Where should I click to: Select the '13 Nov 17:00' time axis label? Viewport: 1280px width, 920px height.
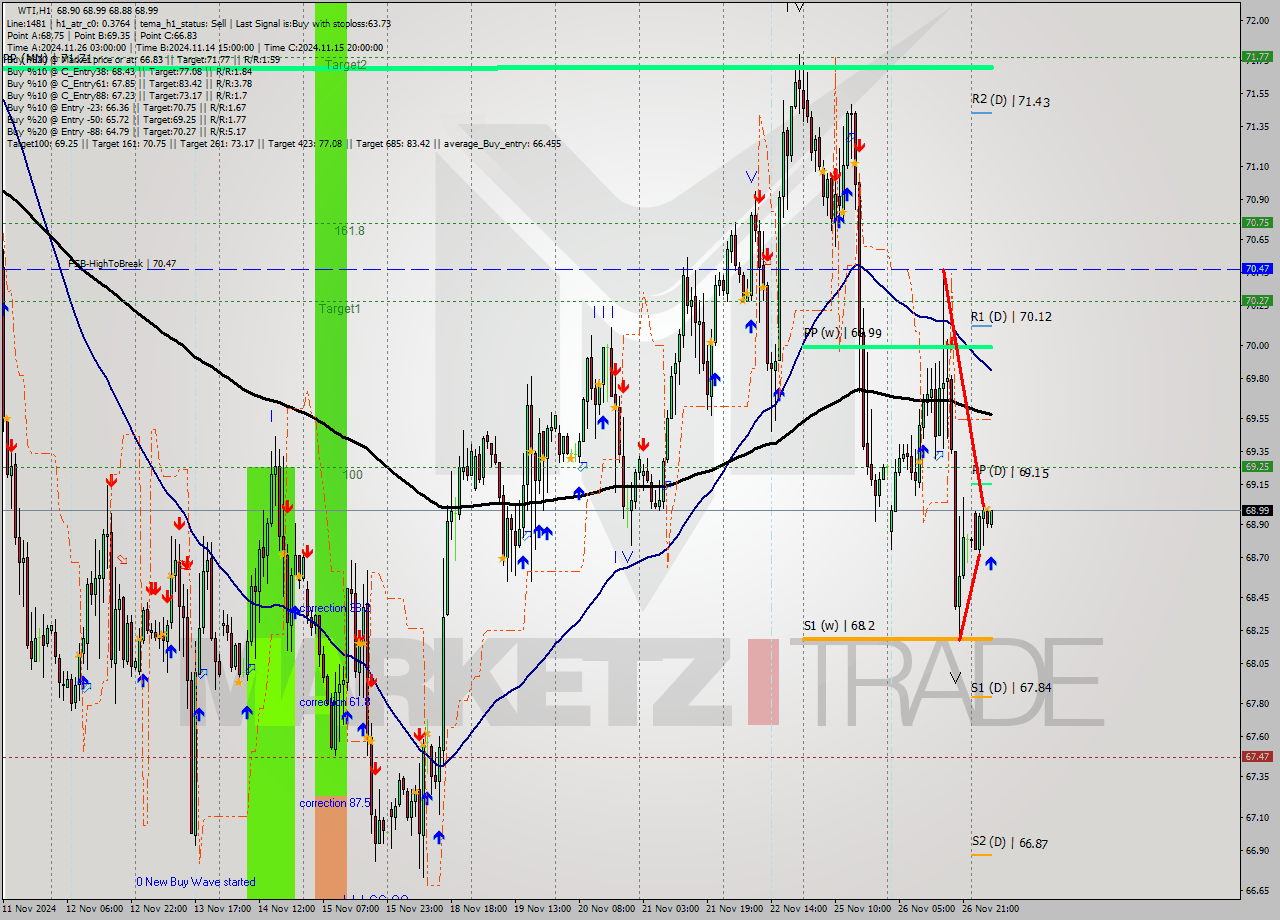(223, 909)
